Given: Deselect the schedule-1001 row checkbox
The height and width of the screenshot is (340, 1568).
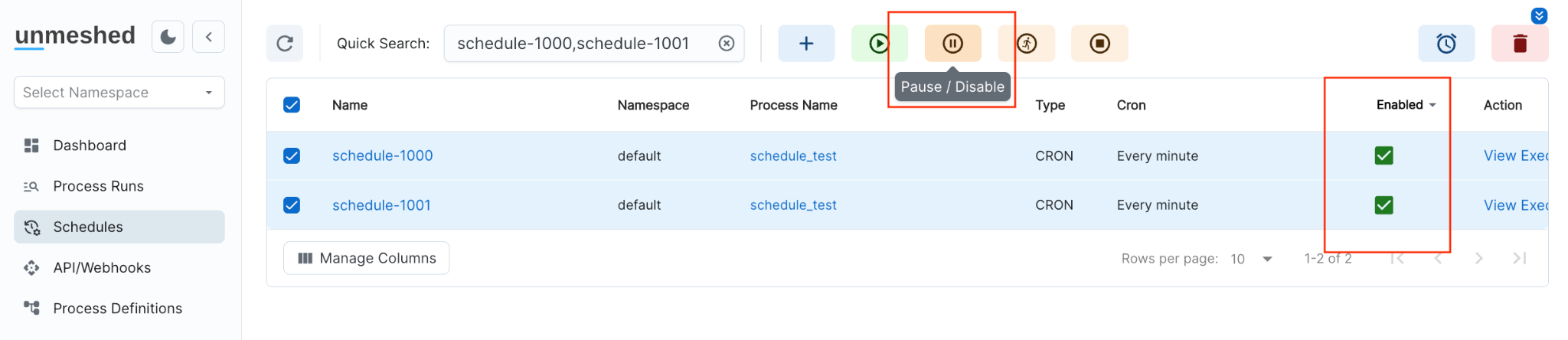Looking at the screenshot, I should pyautogui.click(x=292, y=205).
